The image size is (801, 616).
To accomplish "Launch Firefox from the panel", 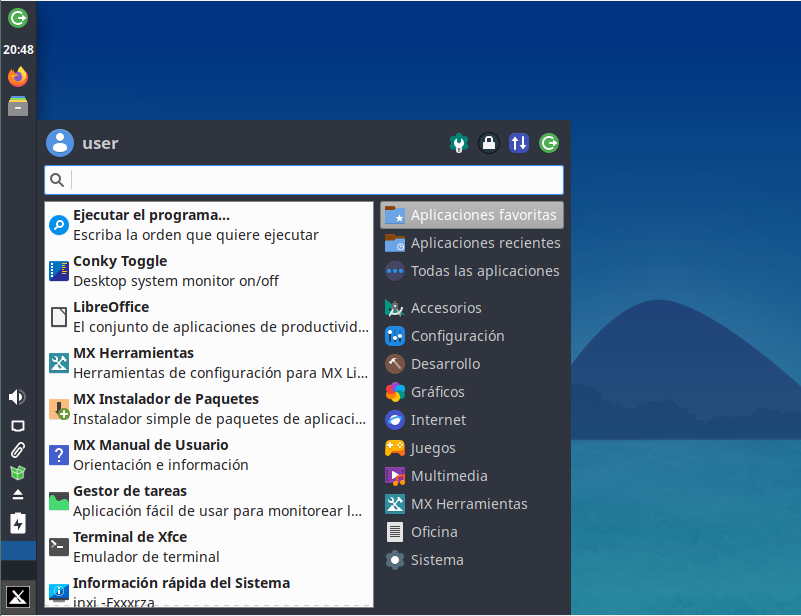I will click(18, 77).
